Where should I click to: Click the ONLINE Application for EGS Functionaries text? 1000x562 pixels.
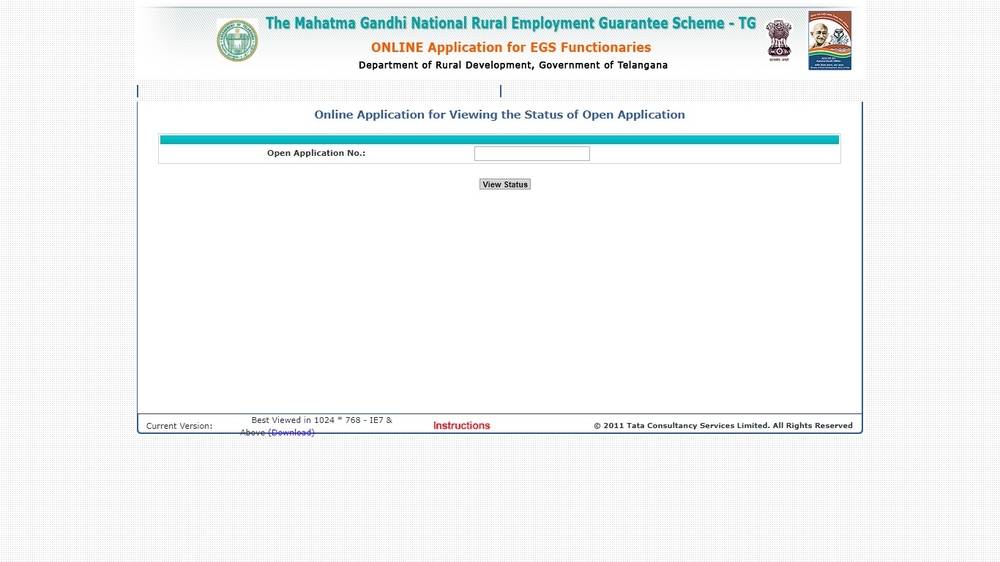click(x=510, y=47)
